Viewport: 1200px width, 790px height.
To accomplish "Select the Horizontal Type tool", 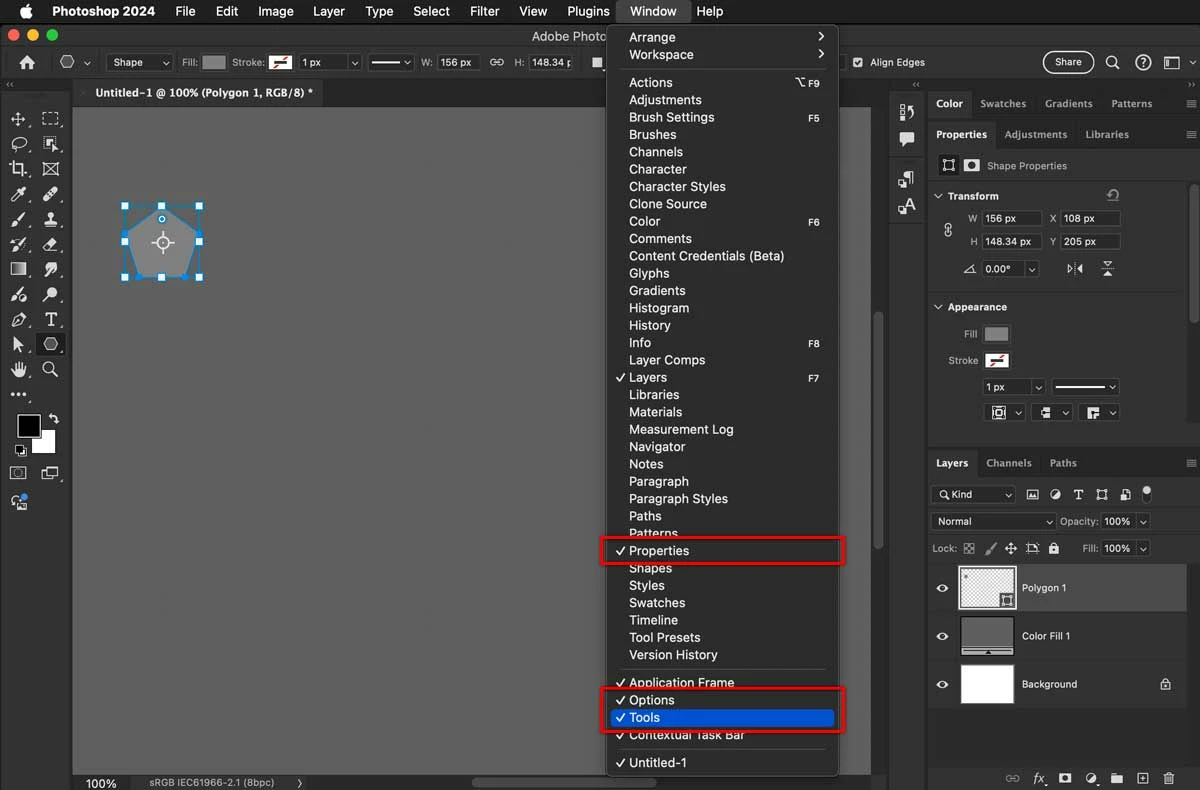I will (51, 320).
